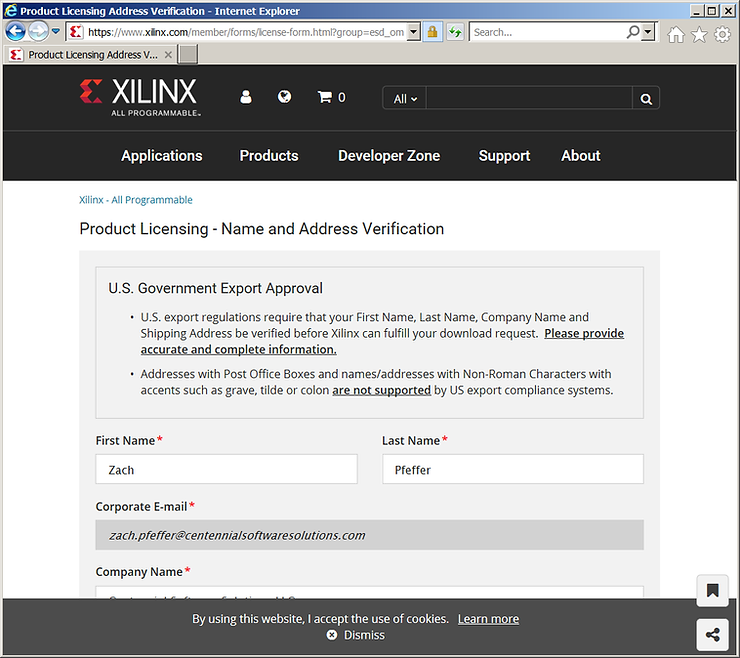Open the Applications menu
This screenshot has width=740, height=658.
pyautogui.click(x=162, y=156)
